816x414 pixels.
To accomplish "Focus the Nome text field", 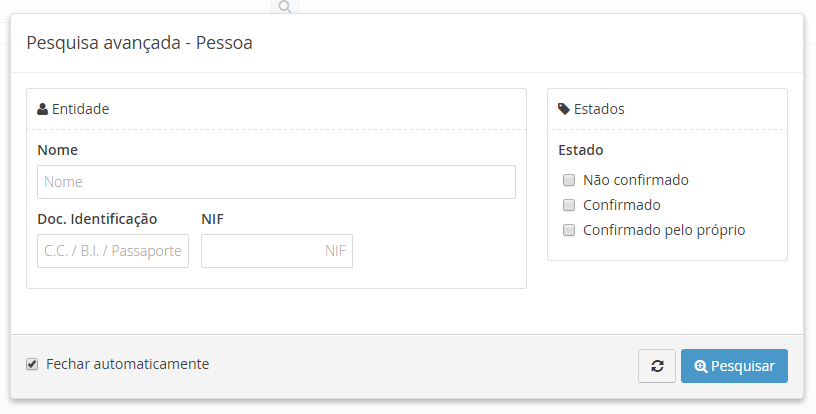I will (276, 182).
